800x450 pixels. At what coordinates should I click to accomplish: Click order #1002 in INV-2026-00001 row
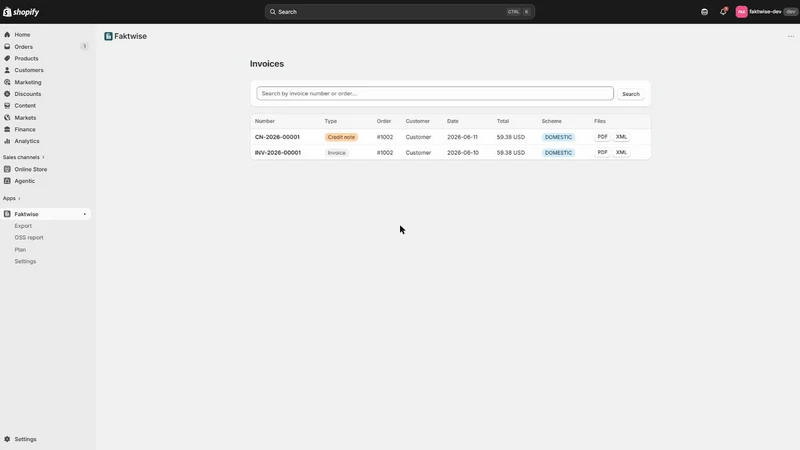click(x=385, y=153)
